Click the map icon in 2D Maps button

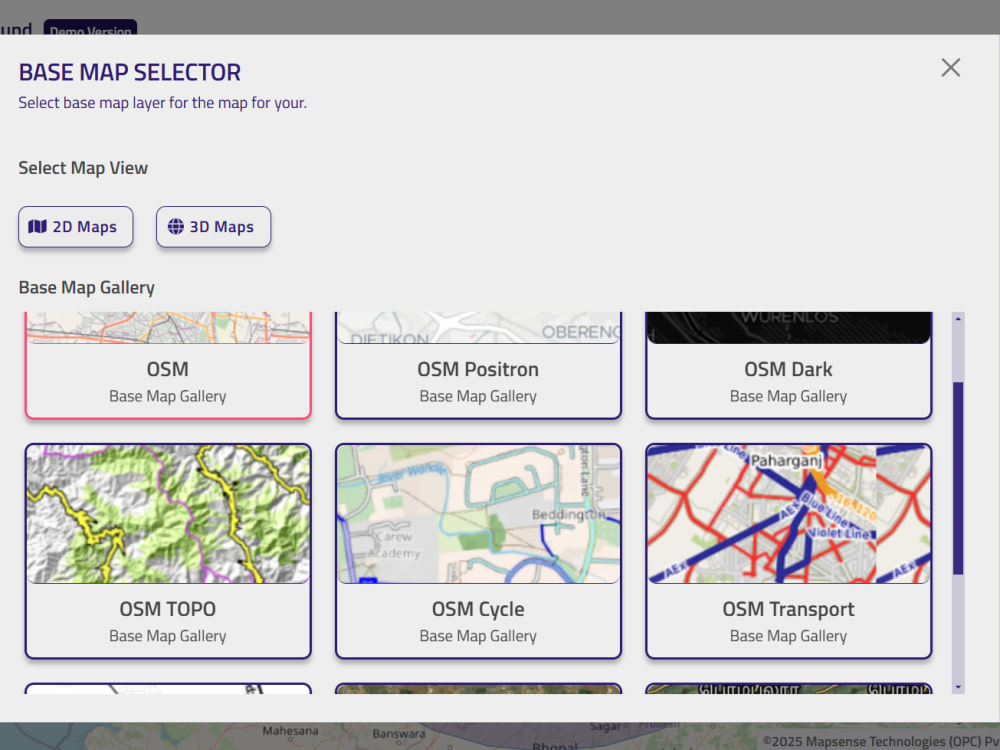[x=38, y=226]
